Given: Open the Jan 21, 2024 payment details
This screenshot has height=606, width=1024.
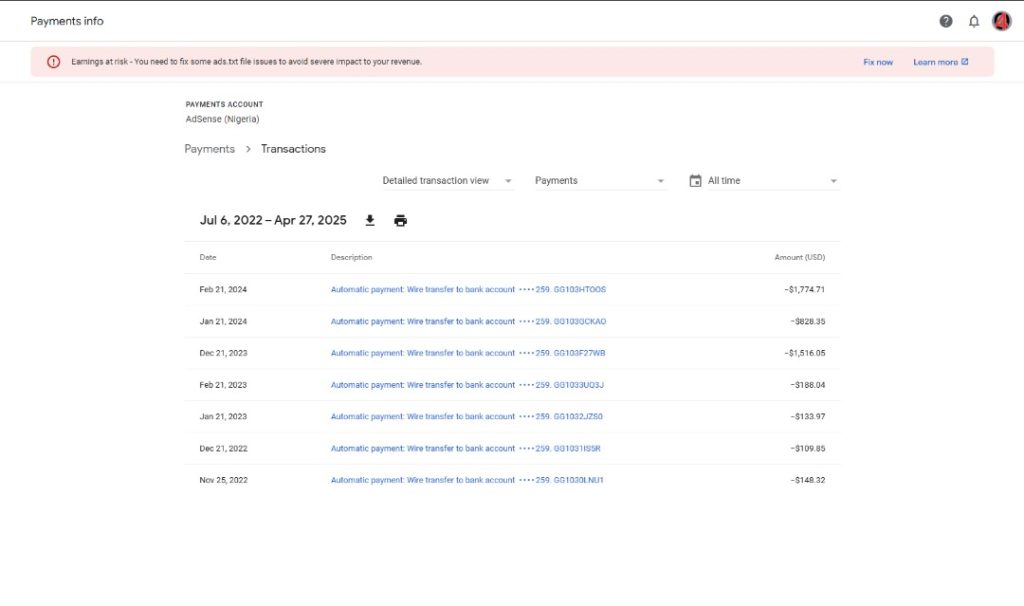Looking at the screenshot, I should tap(468, 322).
